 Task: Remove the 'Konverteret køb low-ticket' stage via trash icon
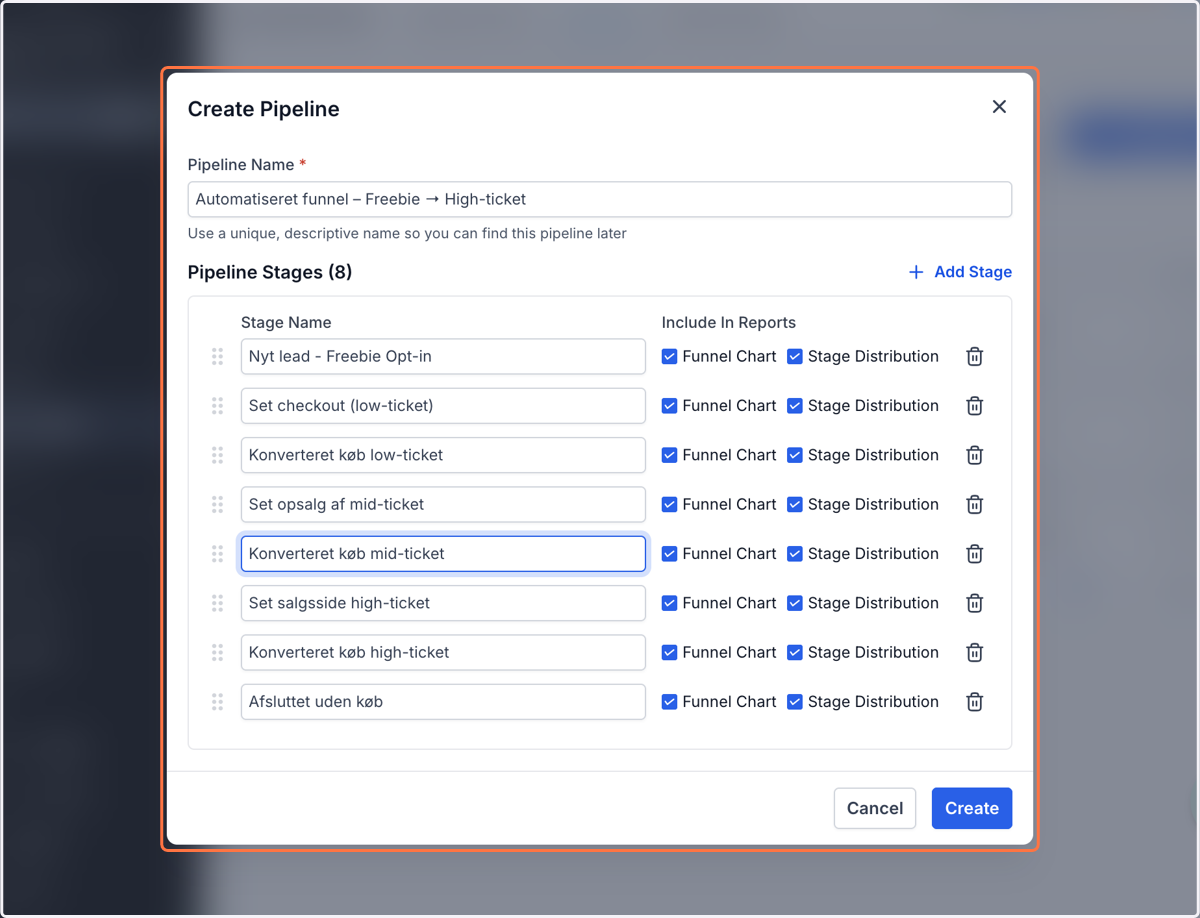pyautogui.click(x=974, y=455)
